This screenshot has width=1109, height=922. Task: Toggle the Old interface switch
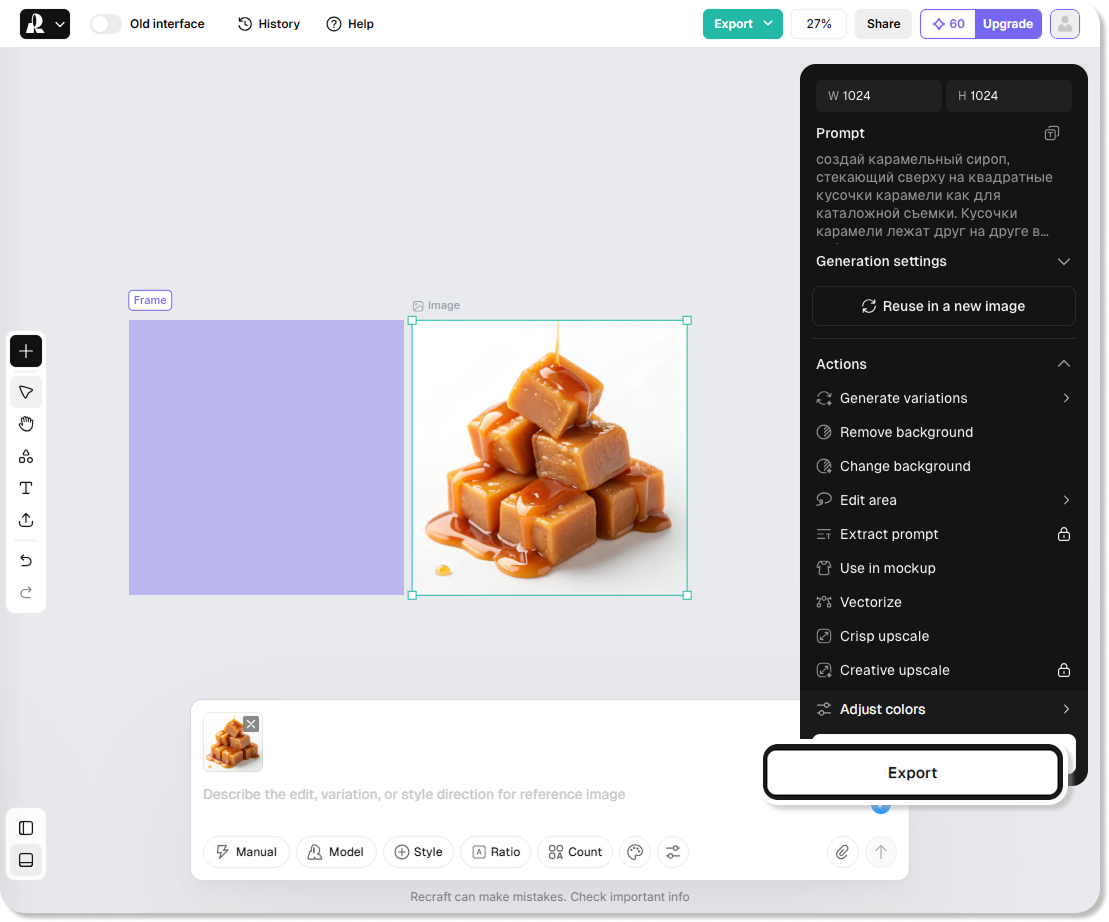tap(105, 24)
